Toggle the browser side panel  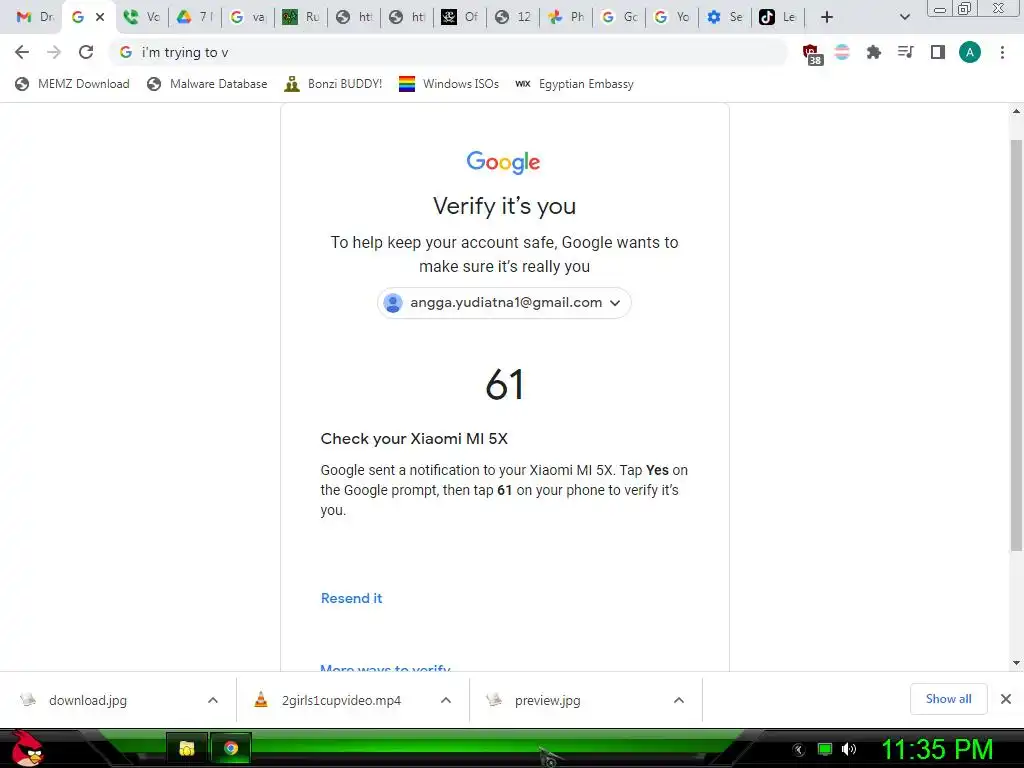point(937,52)
